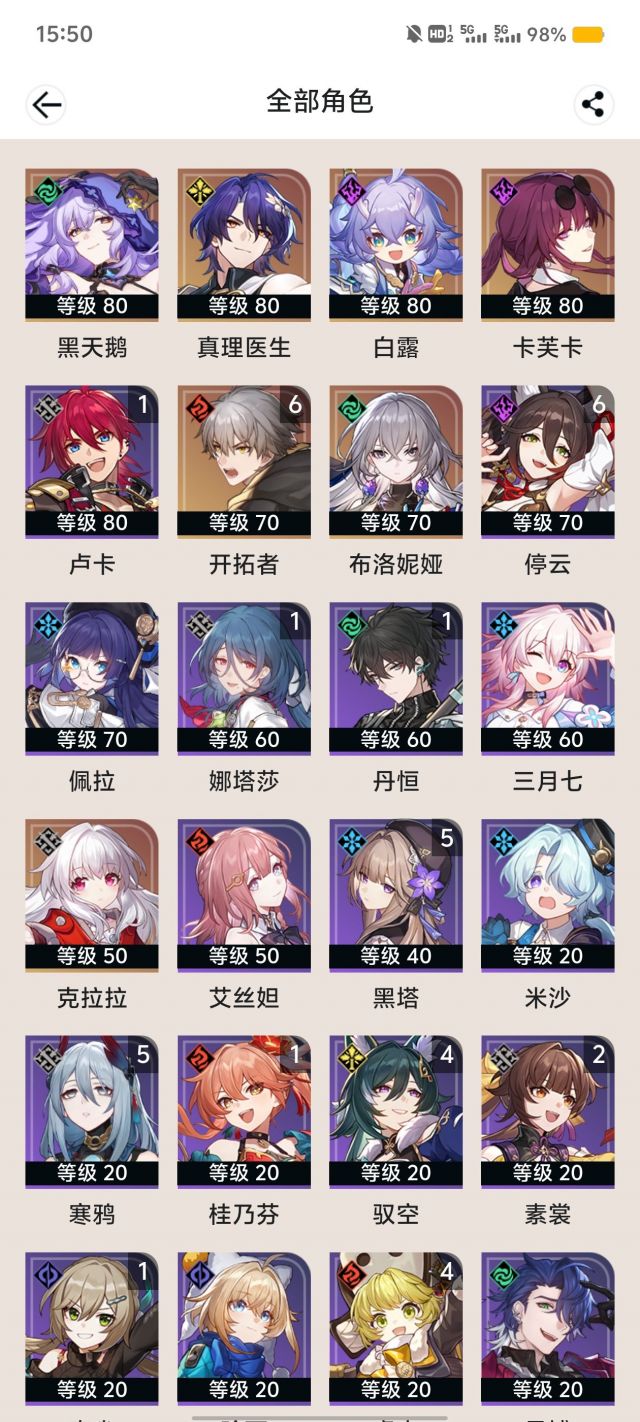The image size is (640, 1422).
Task: Tap the ice element icon on 佩拉
Action: [44, 623]
